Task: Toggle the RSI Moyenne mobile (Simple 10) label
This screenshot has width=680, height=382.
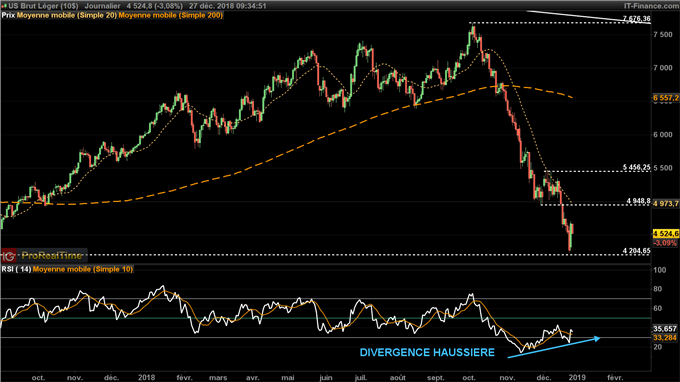Action: coord(83,269)
